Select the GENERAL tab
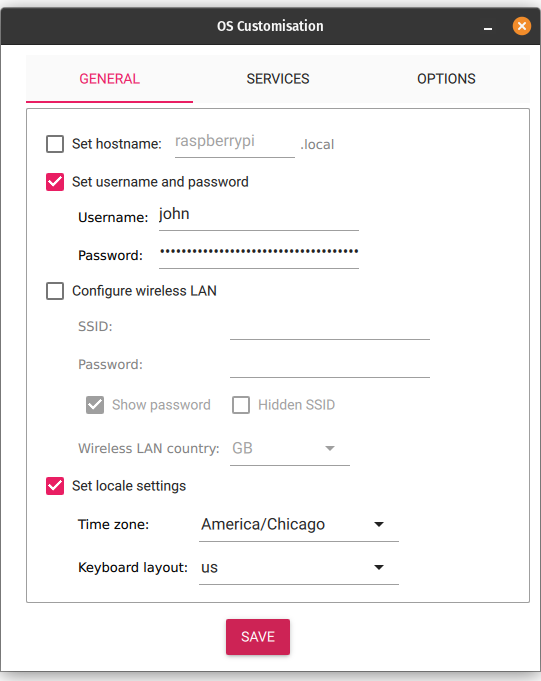Viewport: 541px width, 681px height. (109, 79)
